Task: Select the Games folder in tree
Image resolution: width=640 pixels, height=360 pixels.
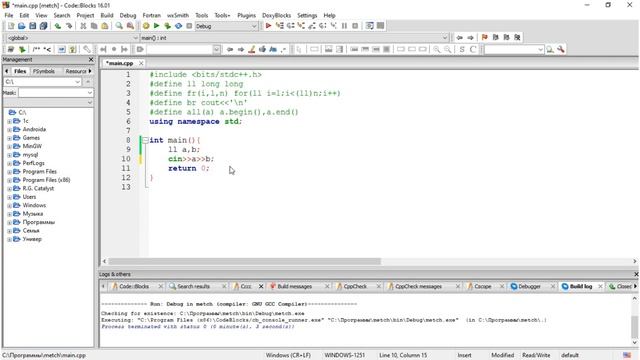Action: click(31, 138)
